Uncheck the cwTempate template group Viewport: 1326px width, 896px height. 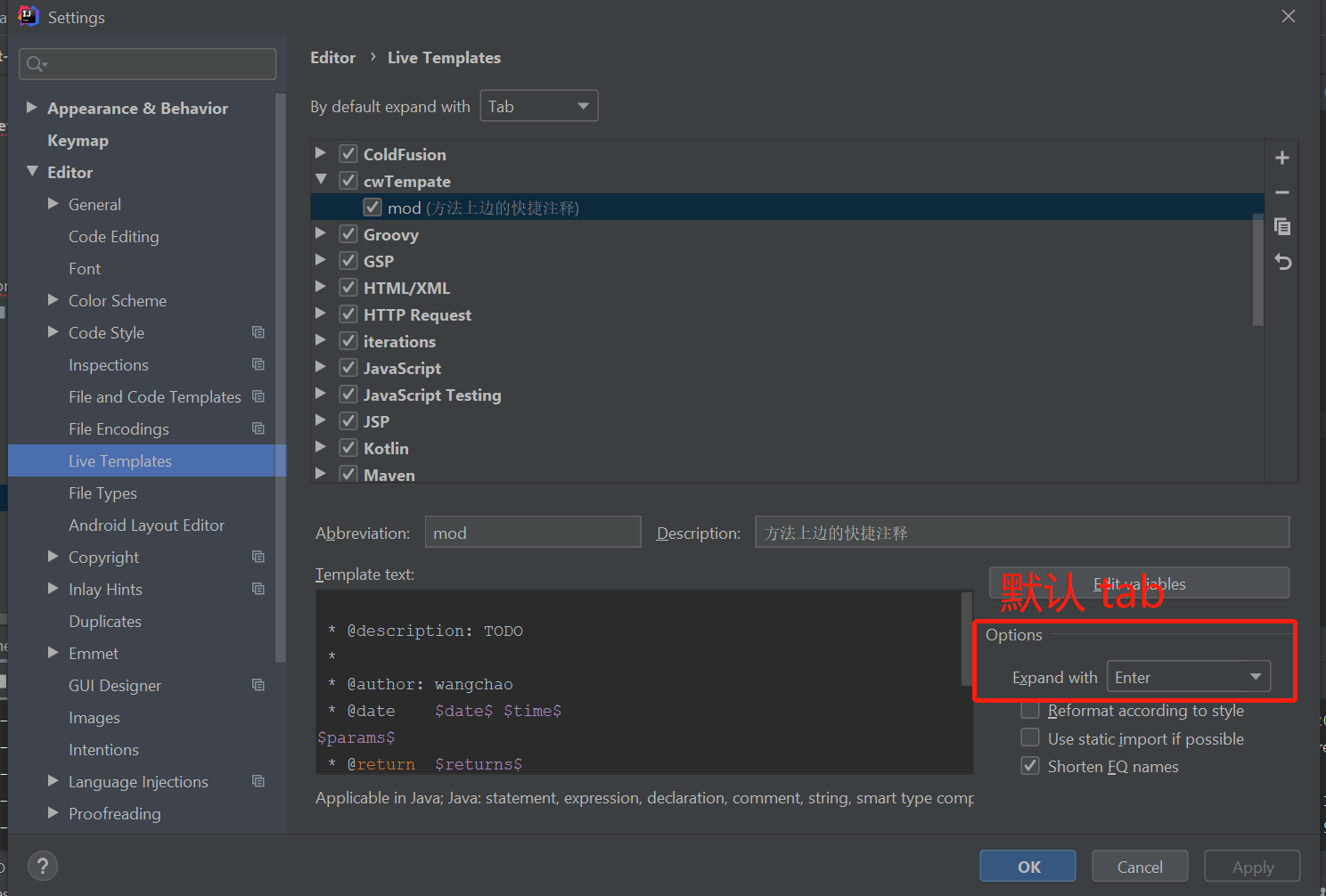pos(348,181)
